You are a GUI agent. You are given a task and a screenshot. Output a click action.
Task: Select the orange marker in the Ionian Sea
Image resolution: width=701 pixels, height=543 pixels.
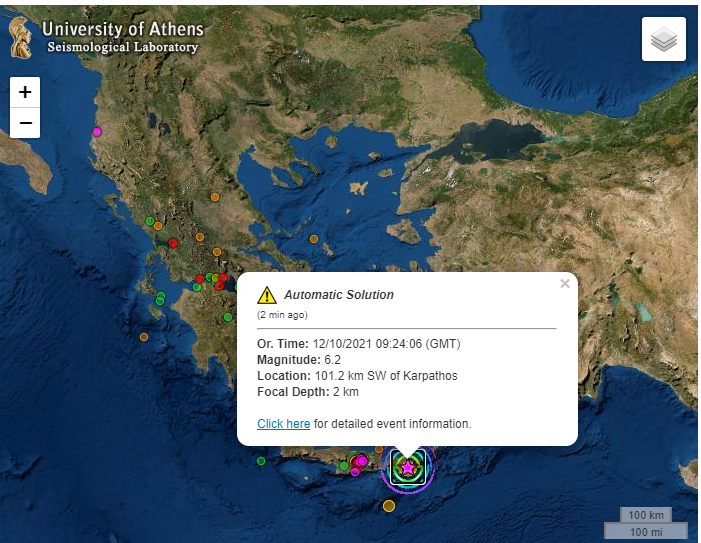144,337
